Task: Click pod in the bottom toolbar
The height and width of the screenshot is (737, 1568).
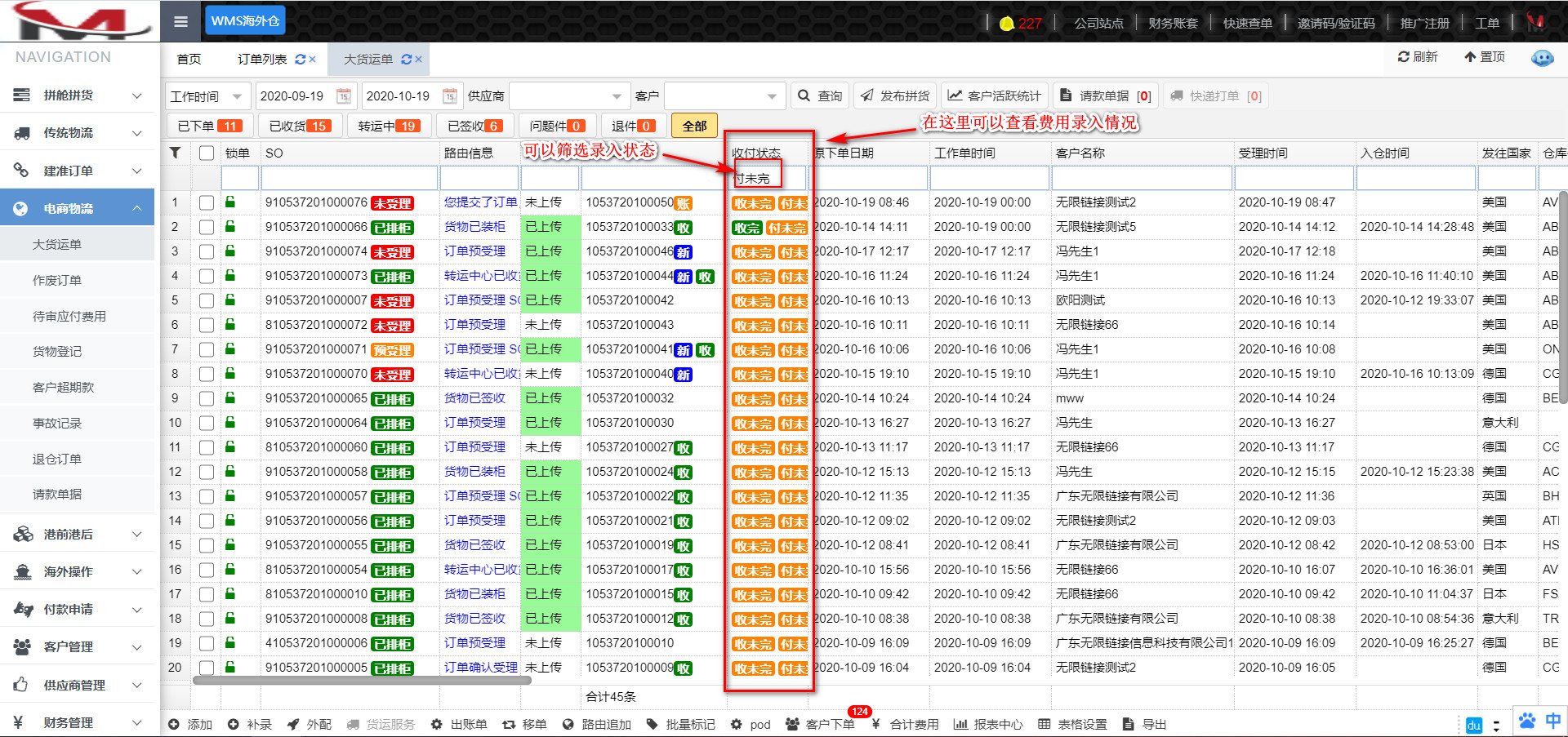Action: pyautogui.click(x=751, y=724)
